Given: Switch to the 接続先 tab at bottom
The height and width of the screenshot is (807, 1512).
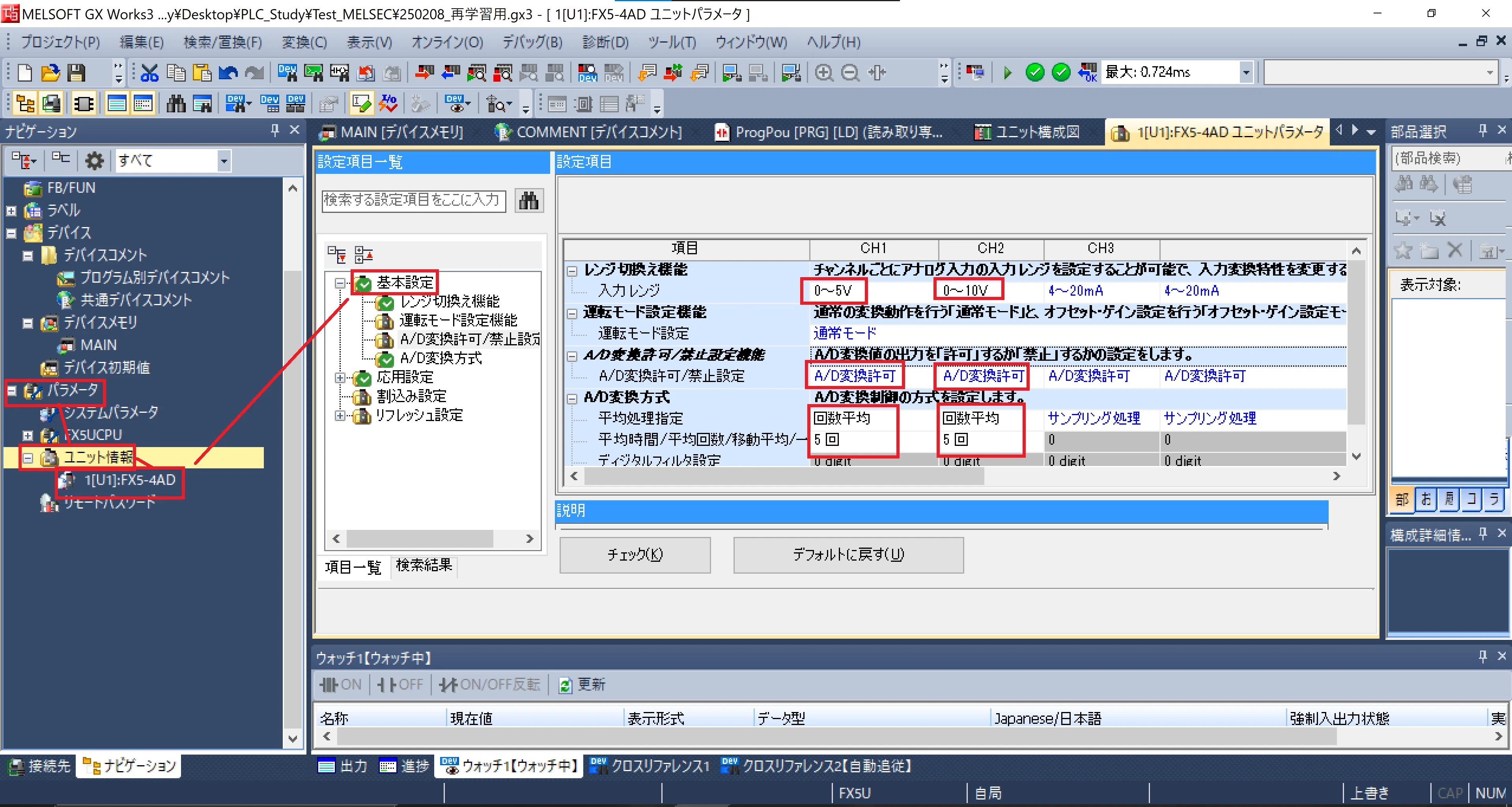Looking at the screenshot, I should pos(40,766).
